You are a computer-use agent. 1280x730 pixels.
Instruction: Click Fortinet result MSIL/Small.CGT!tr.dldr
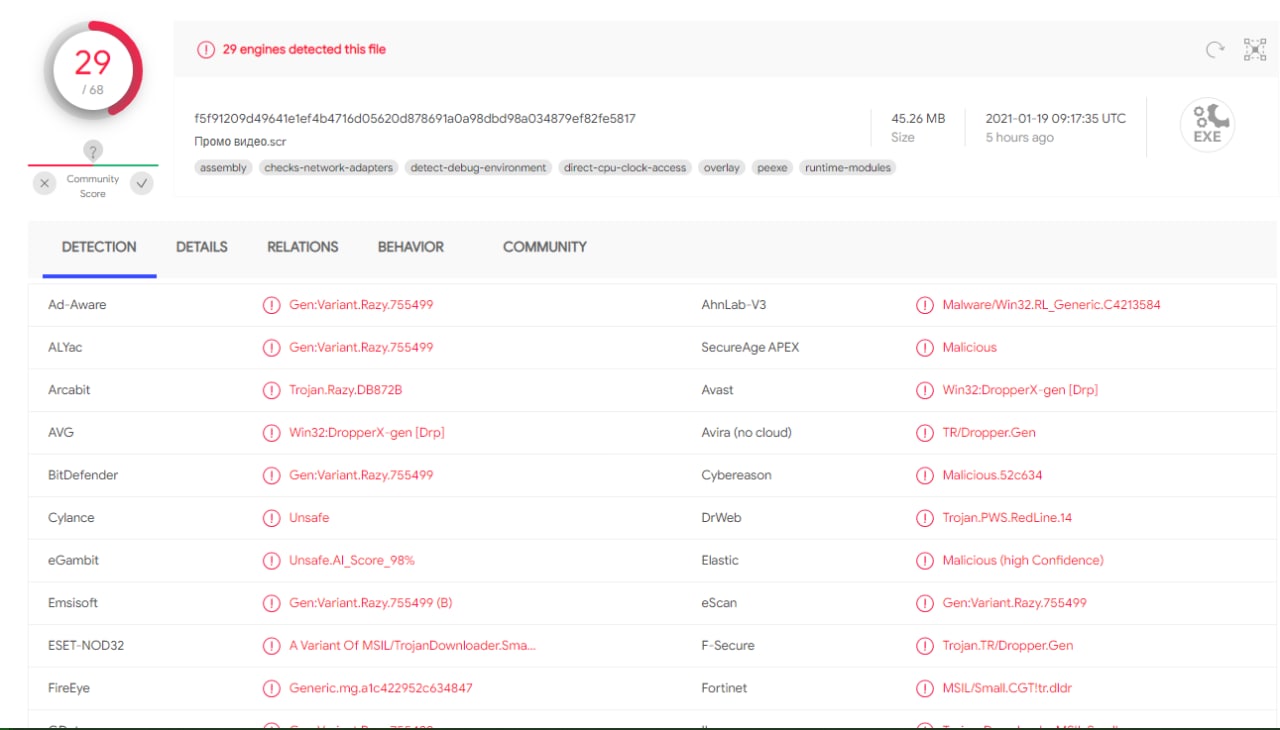click(x=1007, y=688)
